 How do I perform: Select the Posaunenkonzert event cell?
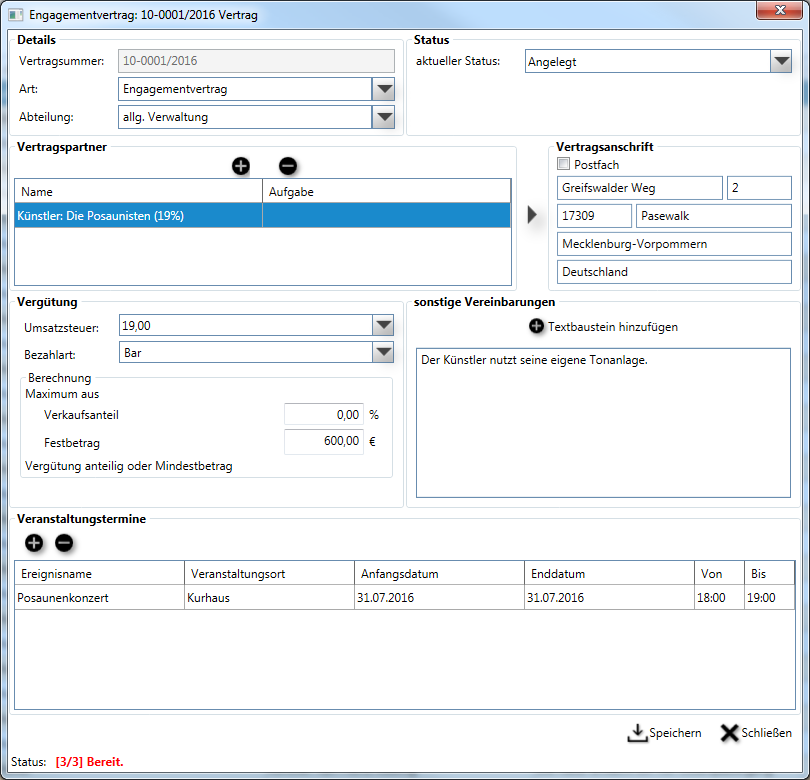(99, 598)
